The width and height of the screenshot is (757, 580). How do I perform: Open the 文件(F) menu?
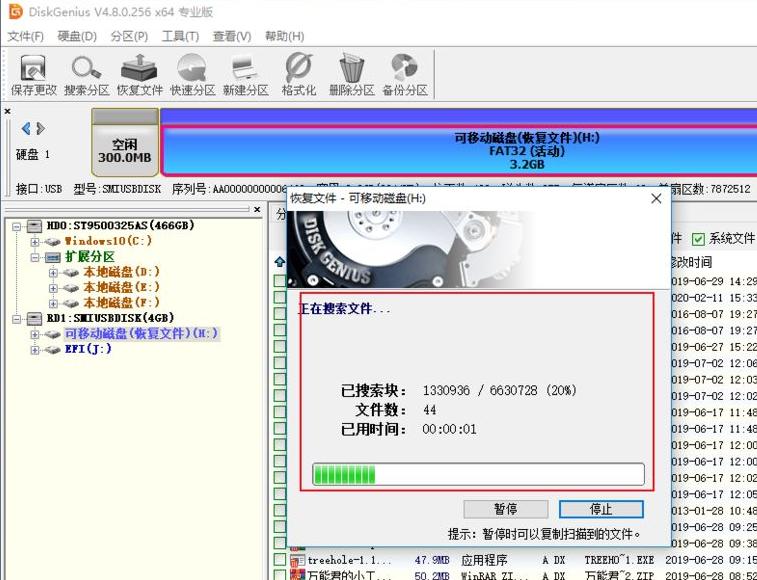coord(26,36)
